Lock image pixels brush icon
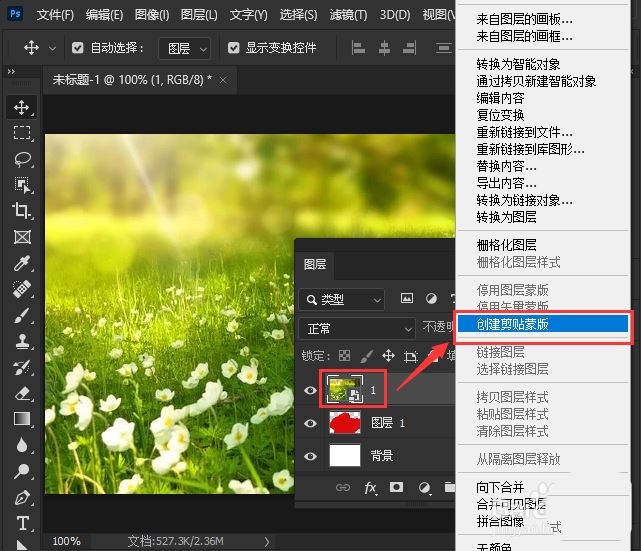This screenshot has height=551, width=641. click(x=366, y=355)
